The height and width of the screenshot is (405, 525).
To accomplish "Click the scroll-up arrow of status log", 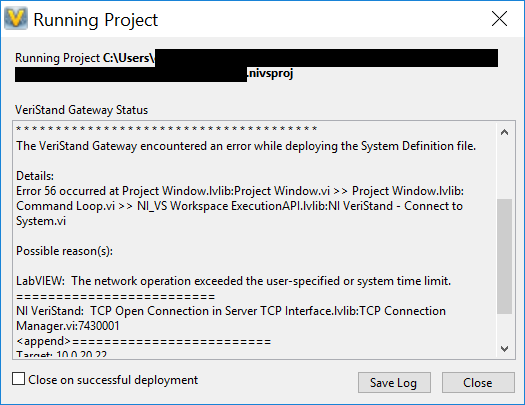I will 505,133.
